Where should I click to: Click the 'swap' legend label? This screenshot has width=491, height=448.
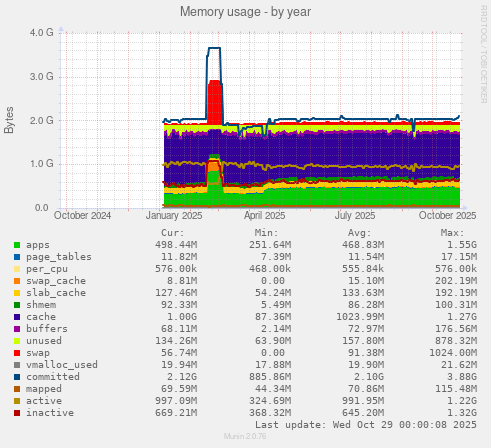(x=38, y=353)
